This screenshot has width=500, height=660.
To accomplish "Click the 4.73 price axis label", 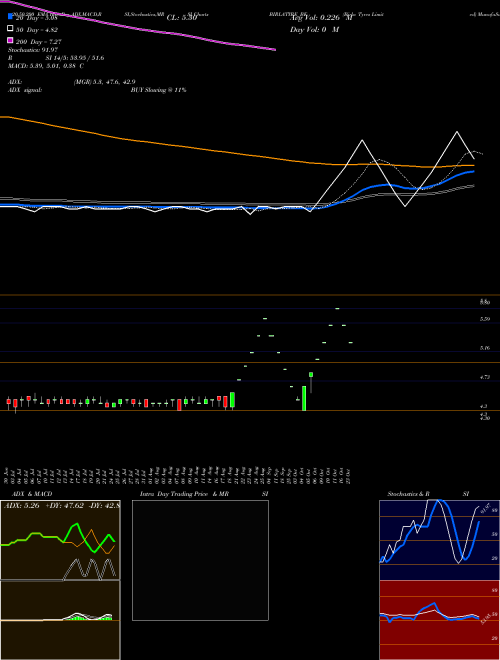I will coord(485,378).
